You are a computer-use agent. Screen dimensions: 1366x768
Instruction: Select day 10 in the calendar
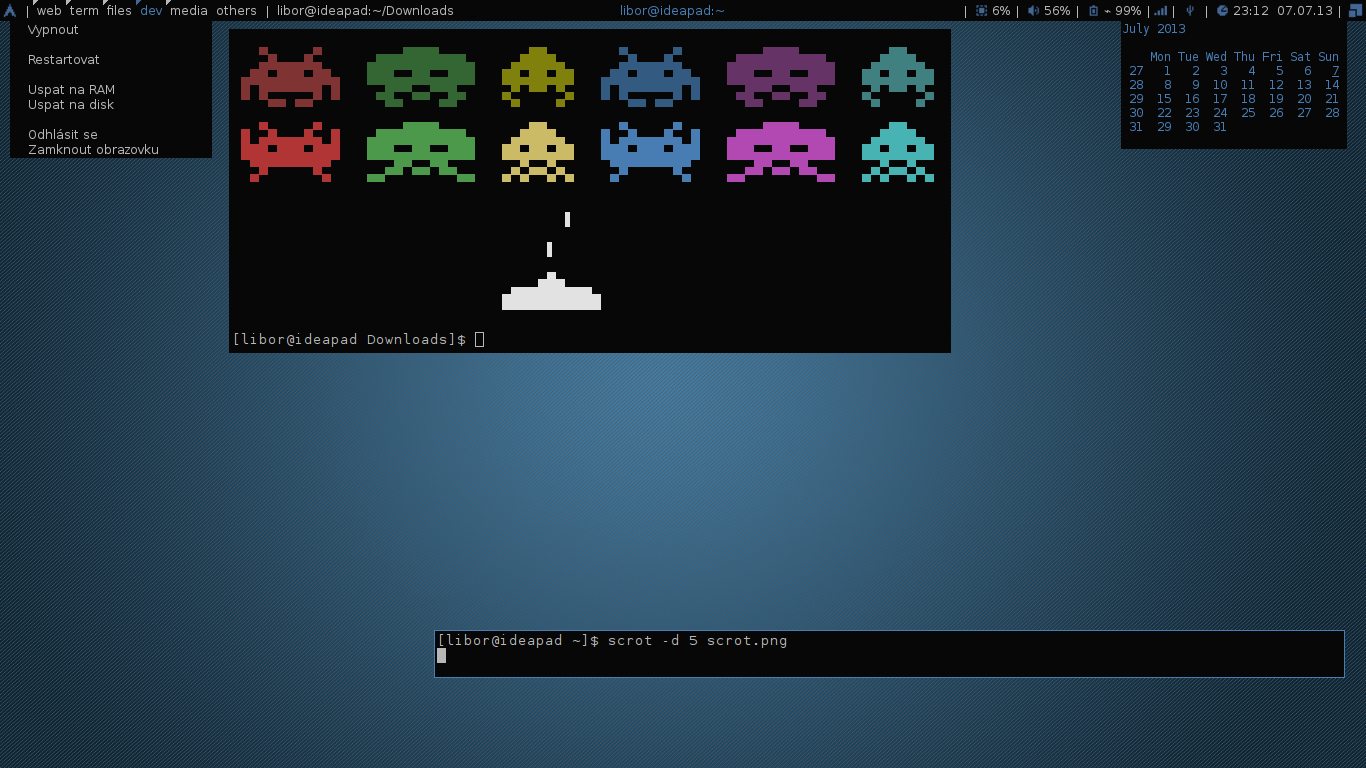click(x=1220, y=85)
